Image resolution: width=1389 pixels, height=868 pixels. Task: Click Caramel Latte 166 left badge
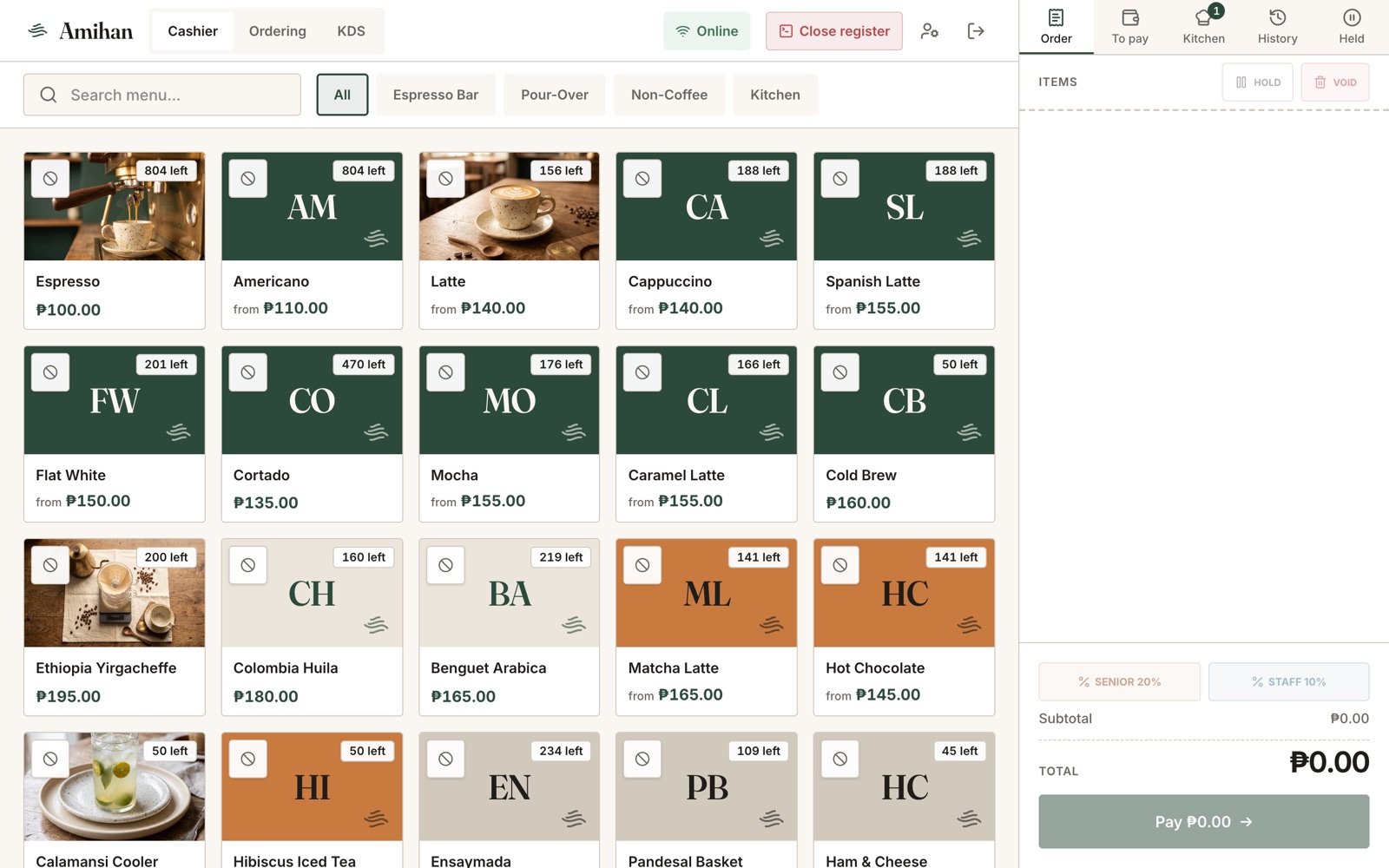coord(759,365)
